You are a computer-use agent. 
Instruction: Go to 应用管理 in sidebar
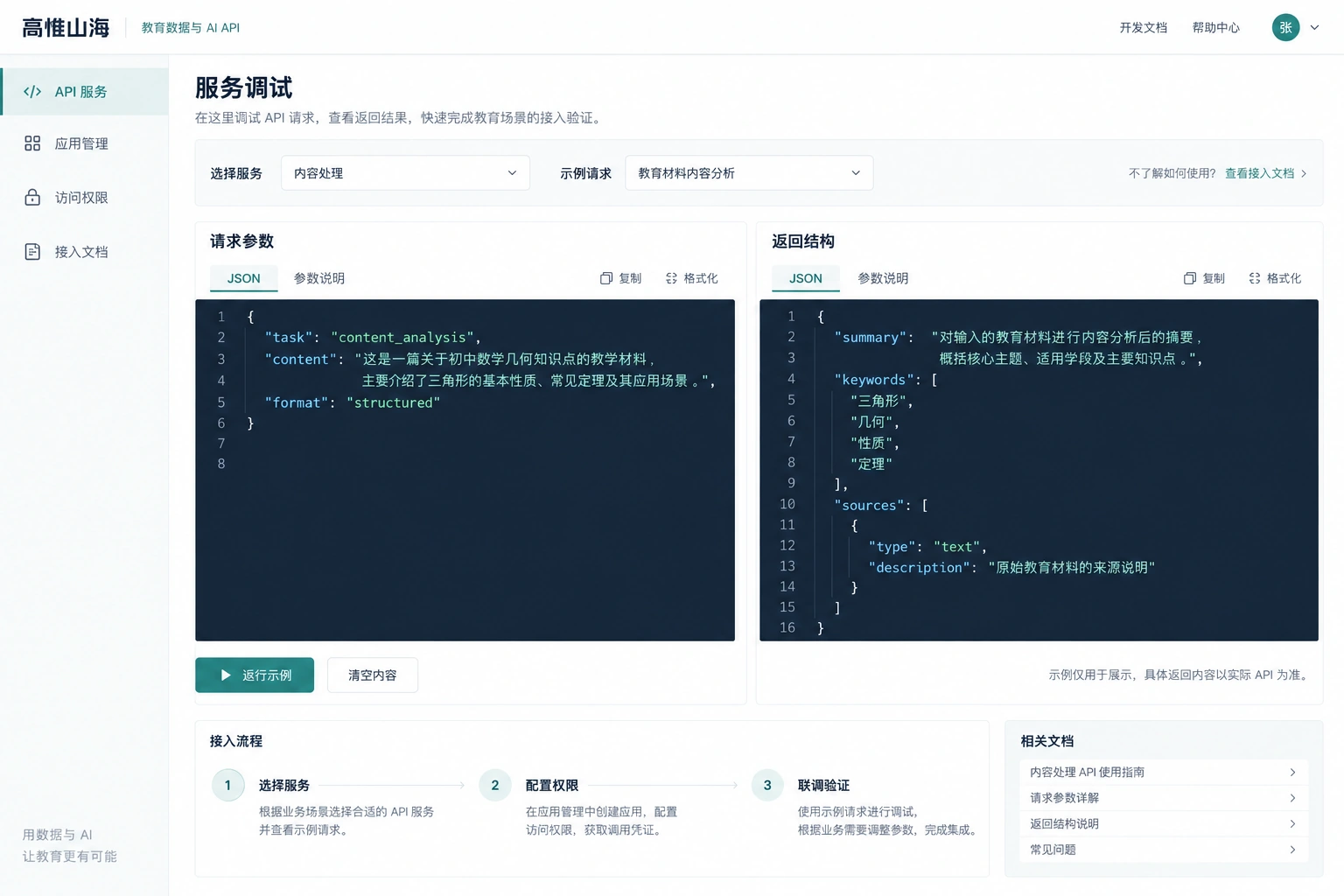click(84, 143)
